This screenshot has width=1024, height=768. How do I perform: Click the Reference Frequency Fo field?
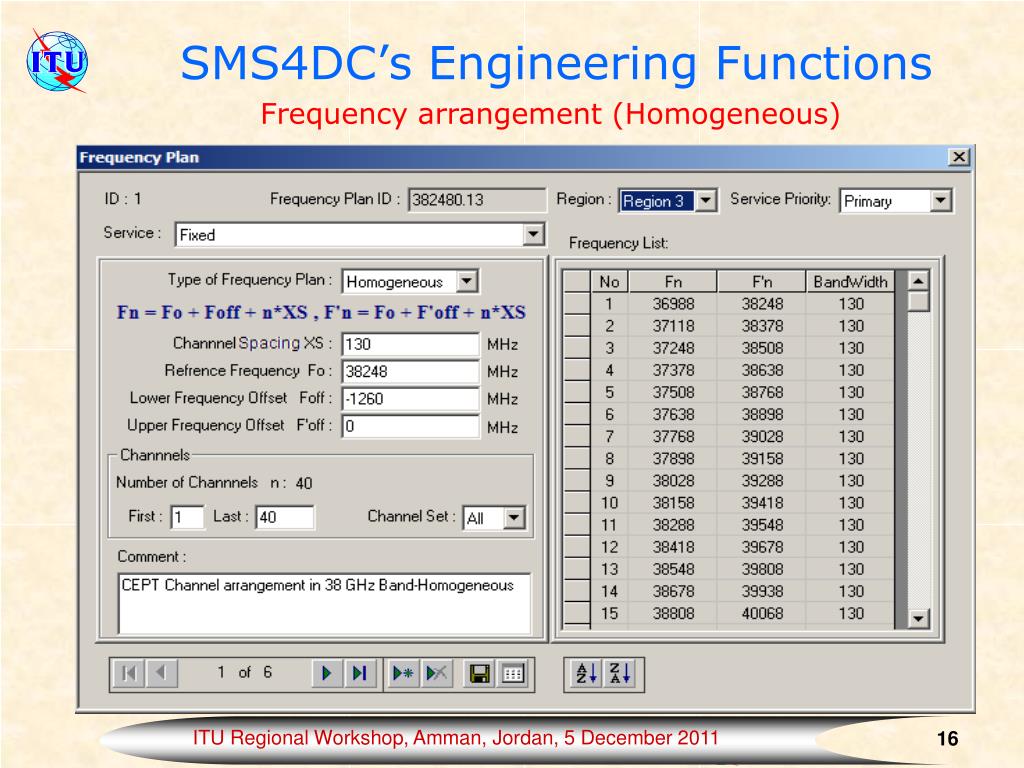[411, 372]
